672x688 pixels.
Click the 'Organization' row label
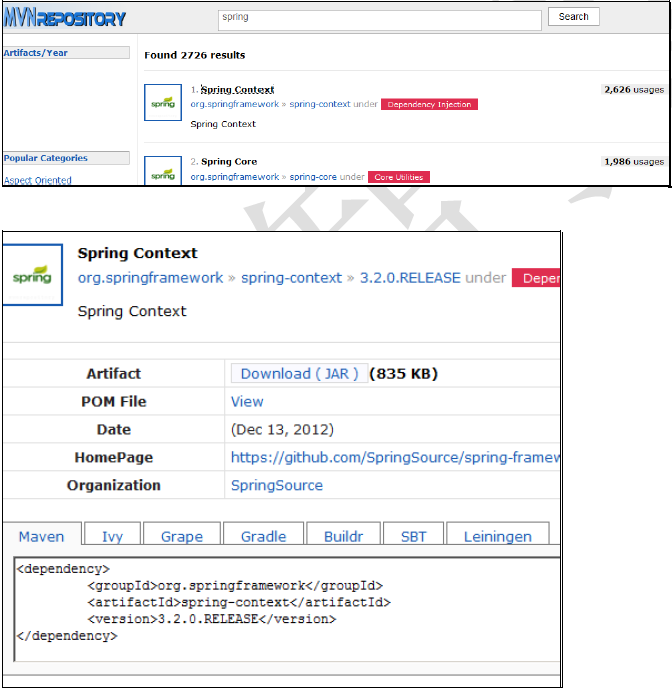(114, 485)
